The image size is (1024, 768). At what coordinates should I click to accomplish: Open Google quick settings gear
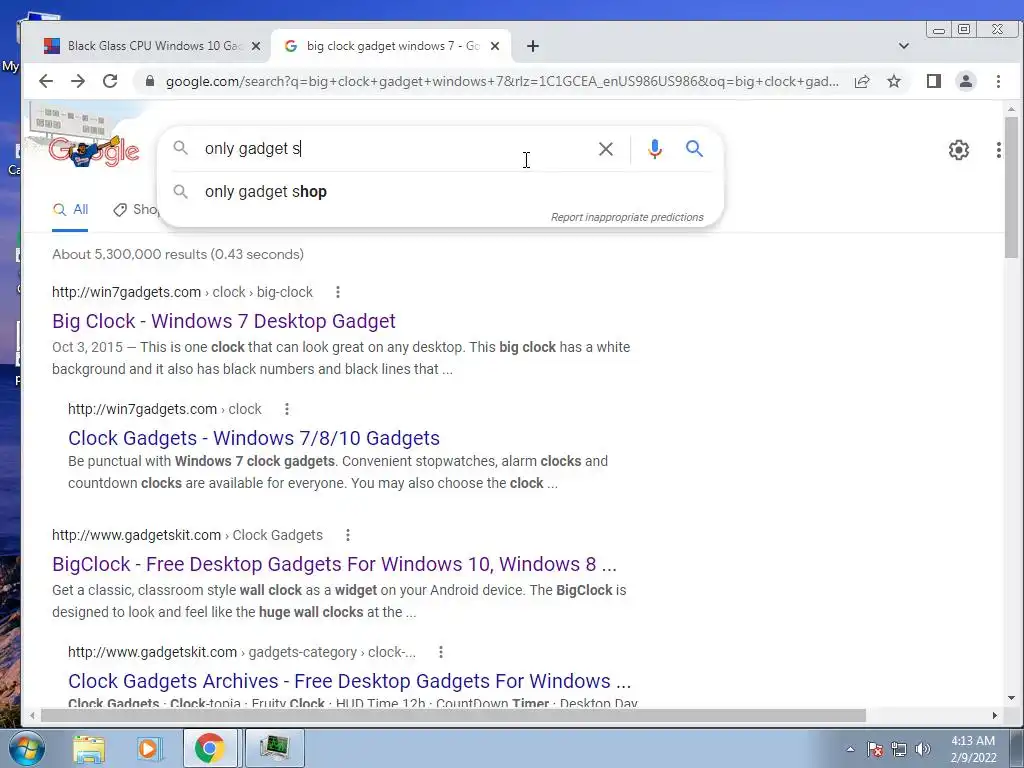[x=958, y=150]
